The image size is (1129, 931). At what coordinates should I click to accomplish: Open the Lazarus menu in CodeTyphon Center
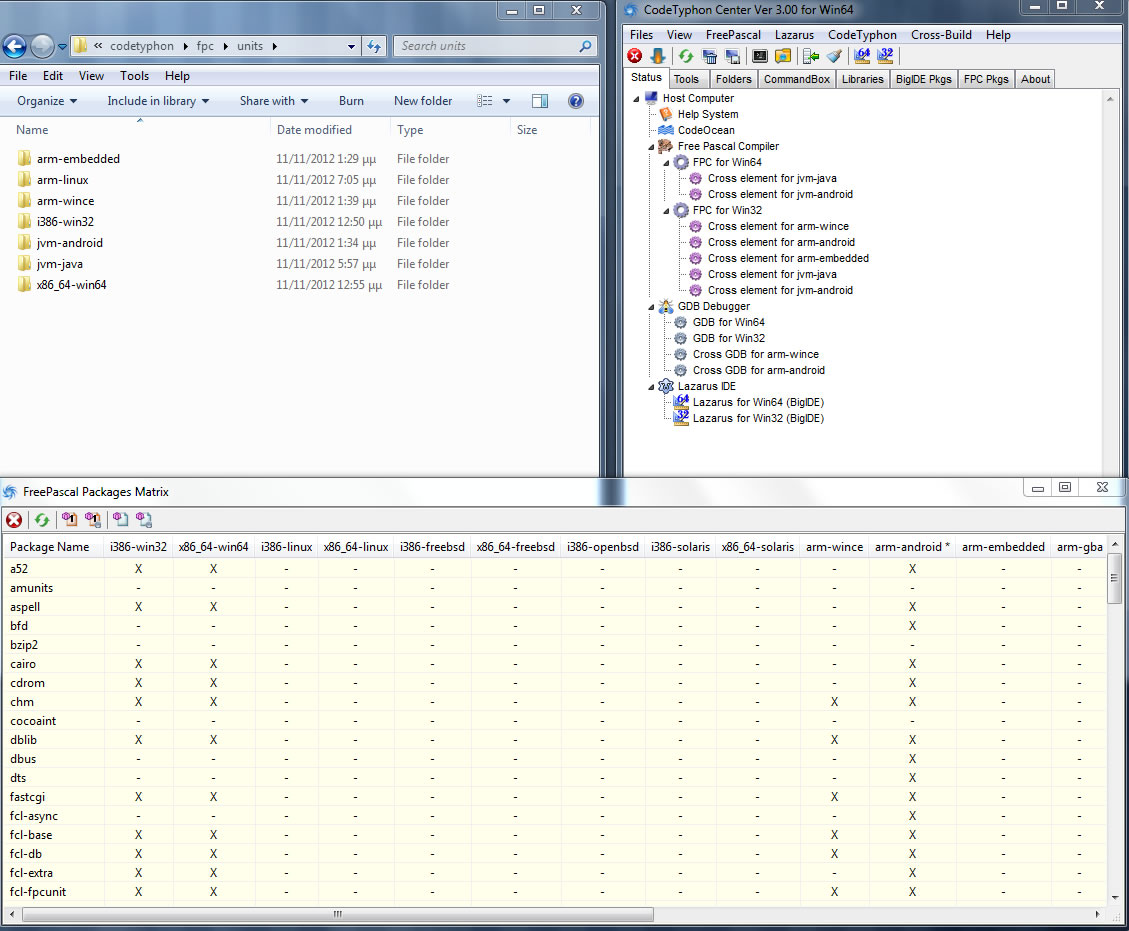[794, 35]
